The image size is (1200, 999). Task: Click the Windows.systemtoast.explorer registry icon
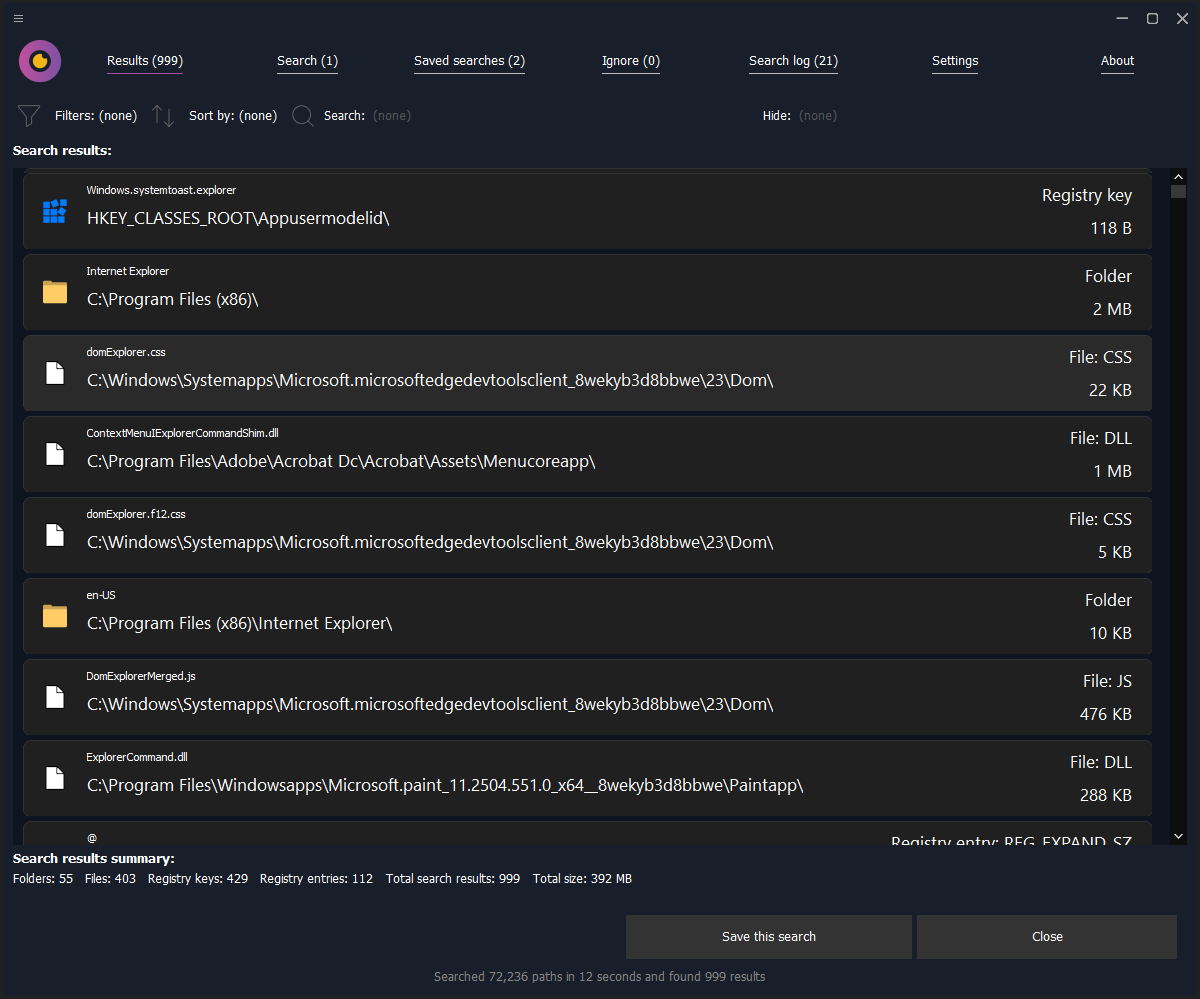tap(55, 211)
